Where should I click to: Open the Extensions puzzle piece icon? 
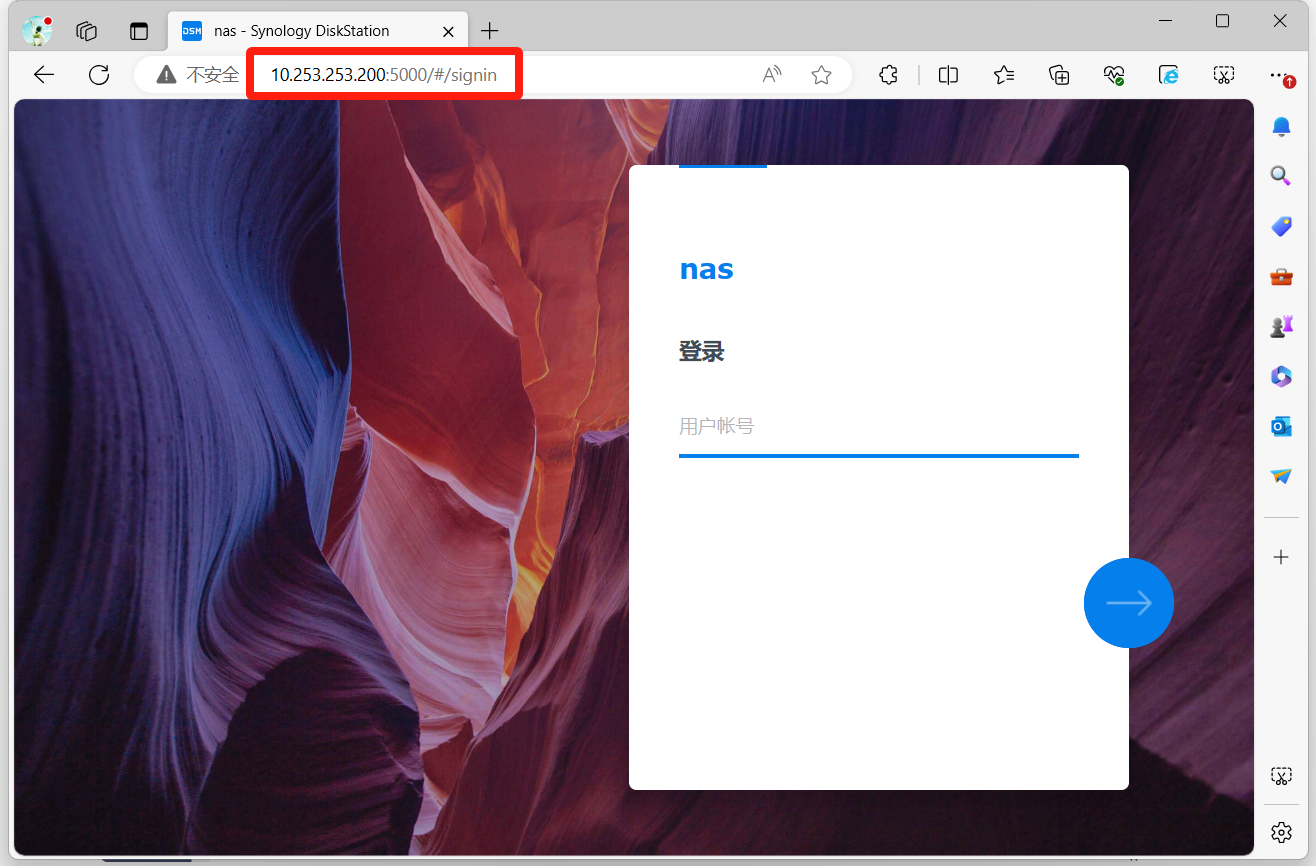(888, 75)
